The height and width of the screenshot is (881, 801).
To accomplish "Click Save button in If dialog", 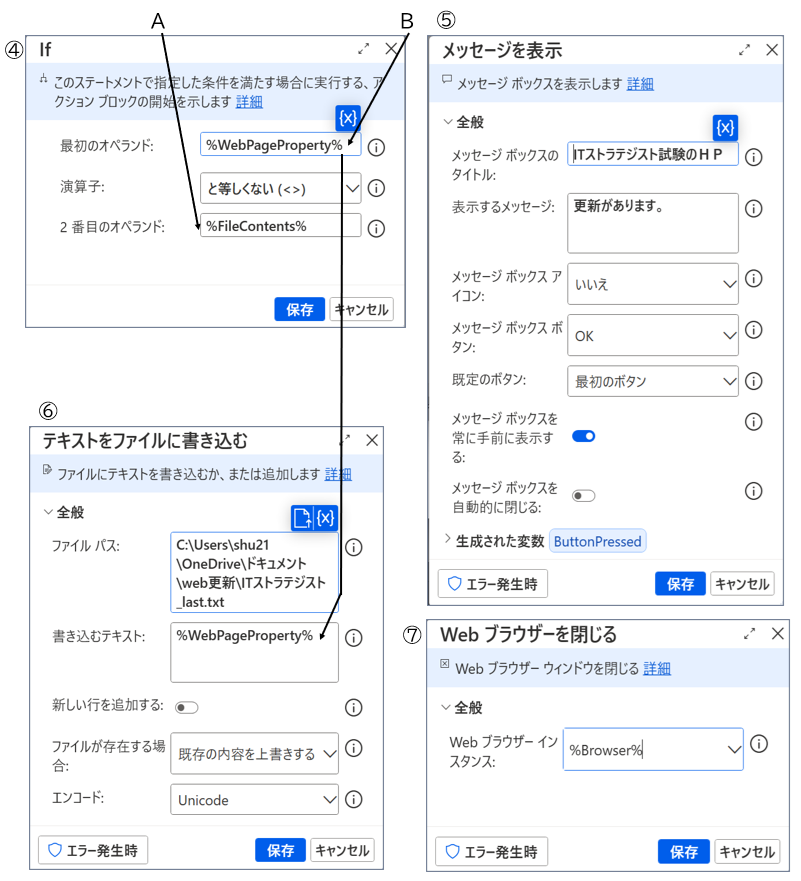I will [x=300, y=309].
